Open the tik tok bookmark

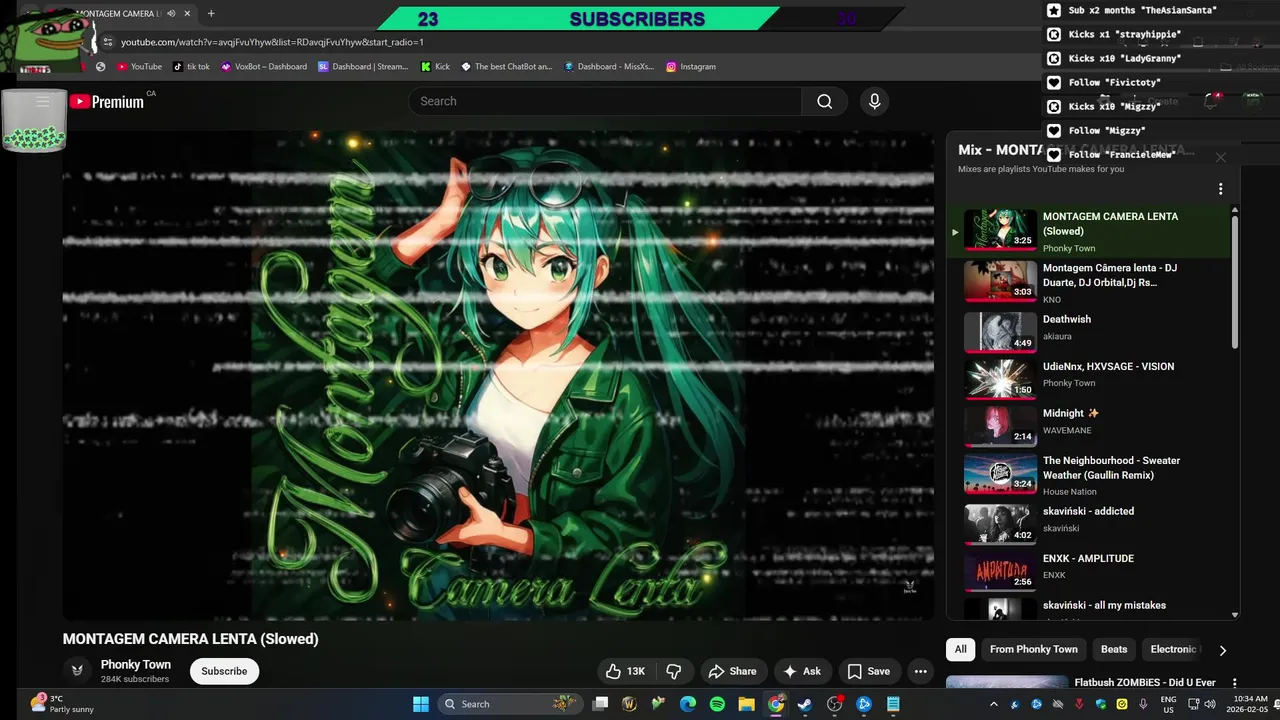click(x=191, y=67)
